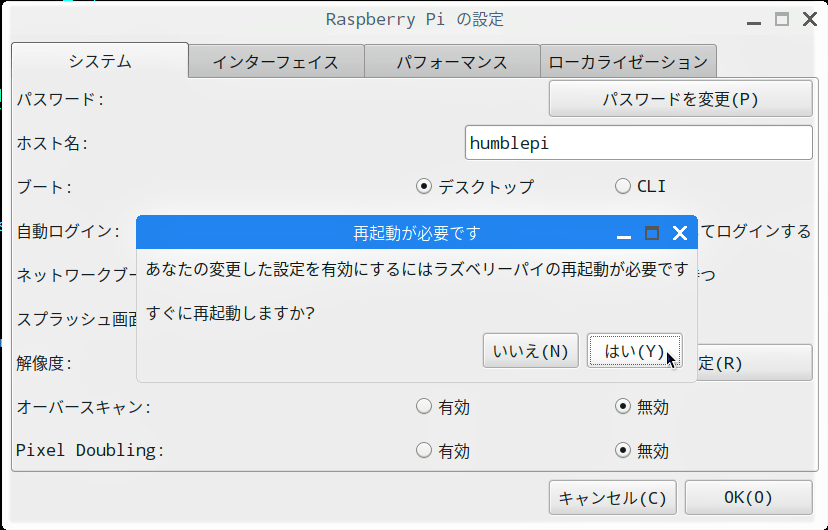Minimize the 再起動が必要です dialog
This screenshot has width=828, height=530.
pyautogui.click(x=624, y=237)
